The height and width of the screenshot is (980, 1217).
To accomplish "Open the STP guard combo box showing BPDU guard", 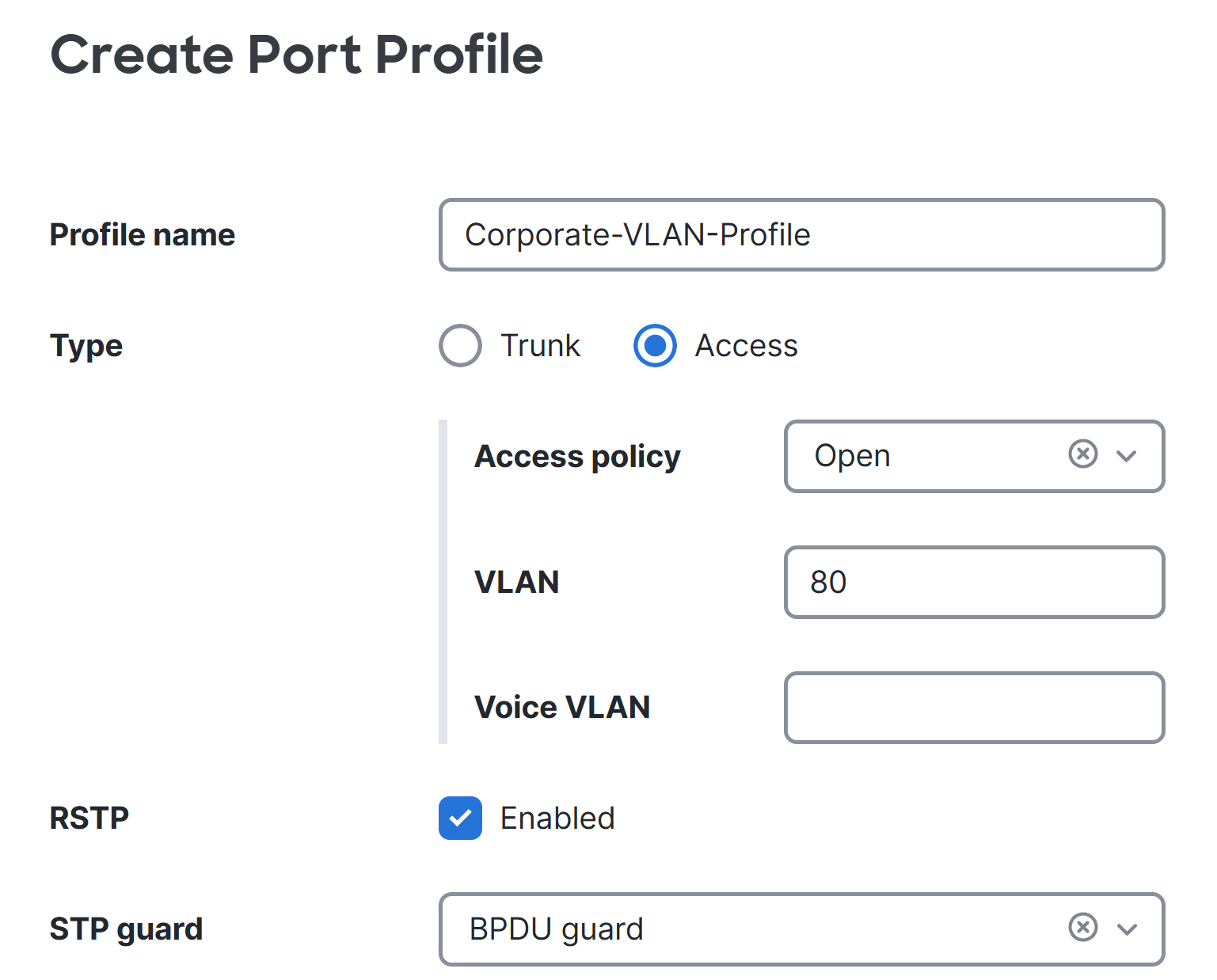I will 801,929.
